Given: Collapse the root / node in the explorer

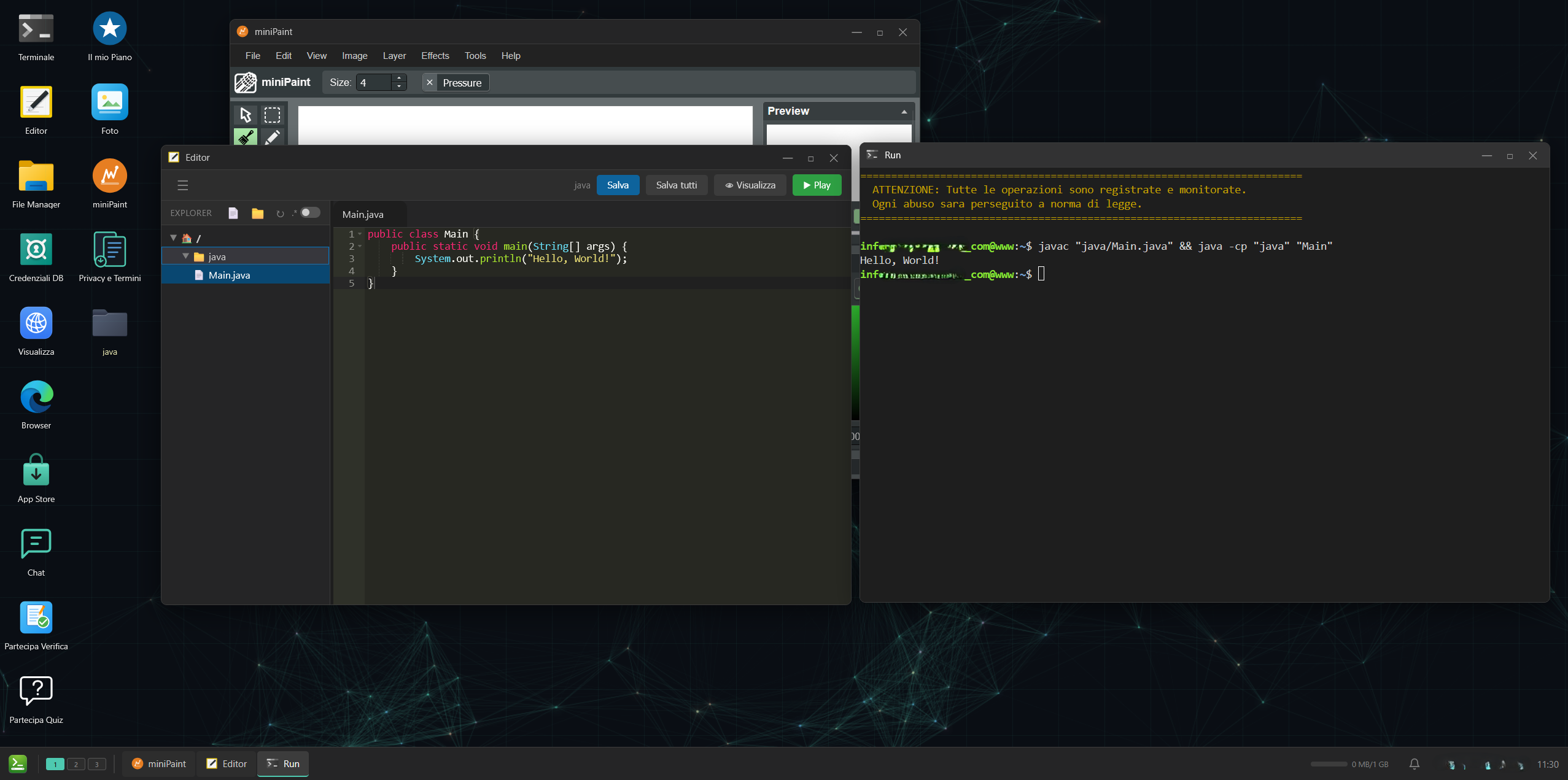Looking at the screenshot, I should click(x=173, y=237).
